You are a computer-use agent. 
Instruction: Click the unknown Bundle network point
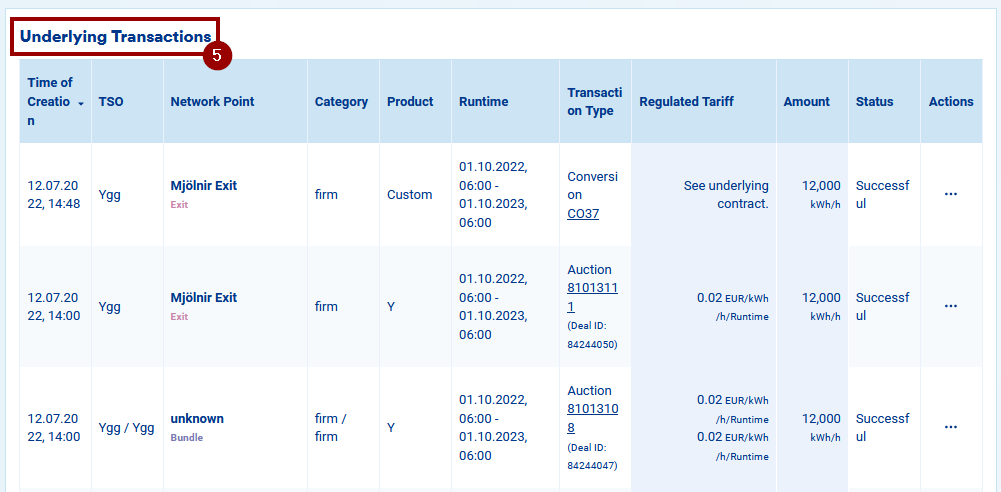[197, 418]
